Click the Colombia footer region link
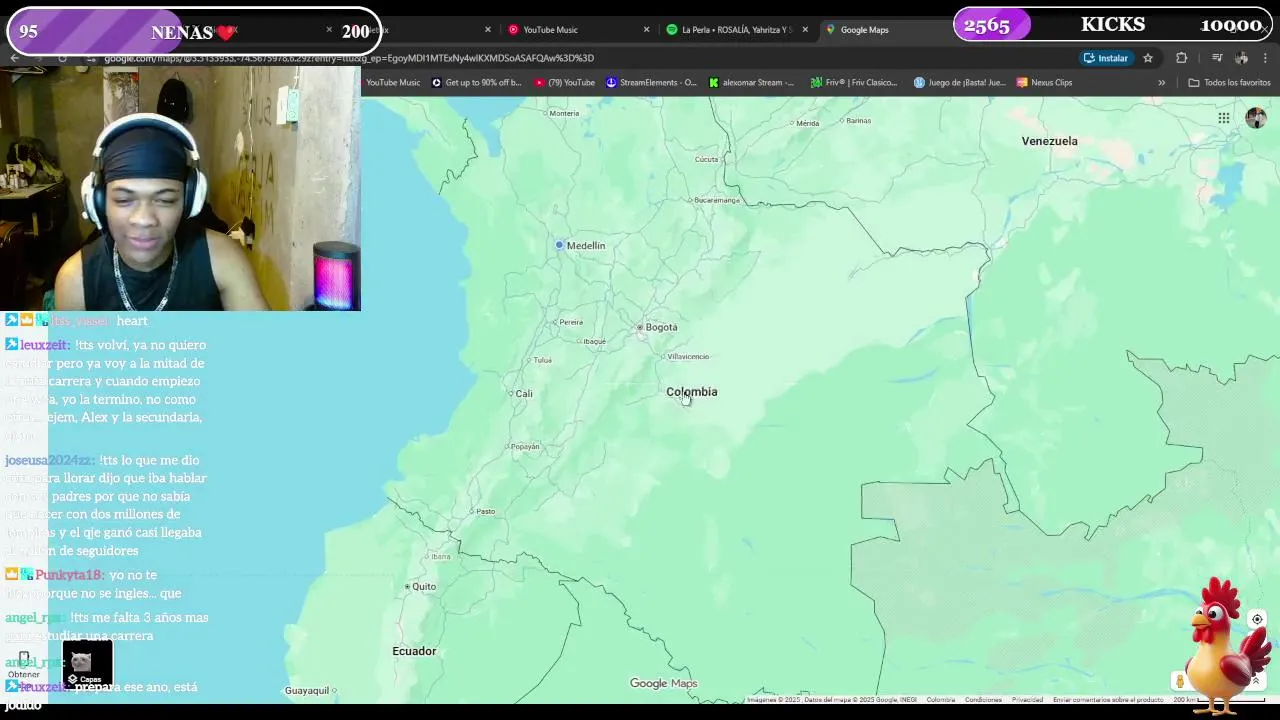 tap(941, 700)
